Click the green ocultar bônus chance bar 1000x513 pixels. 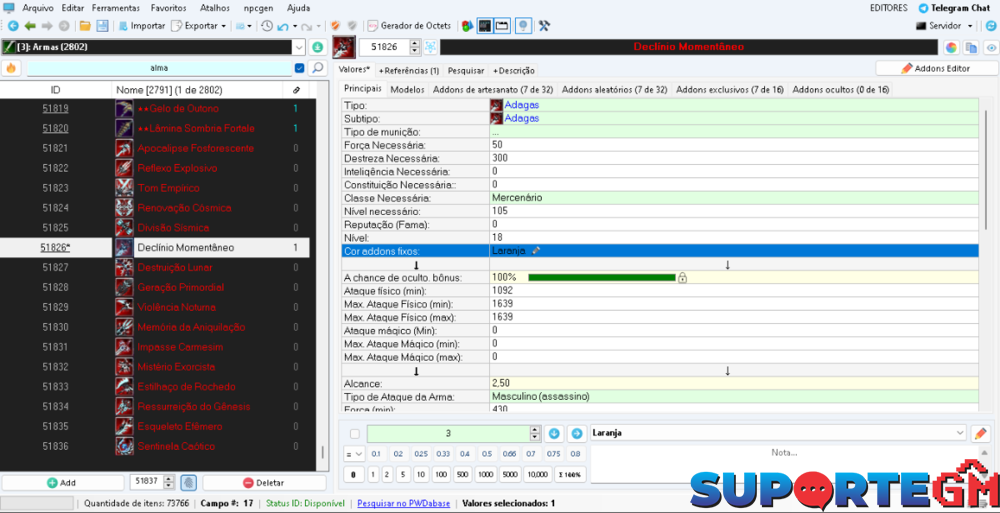coord(601,277)
